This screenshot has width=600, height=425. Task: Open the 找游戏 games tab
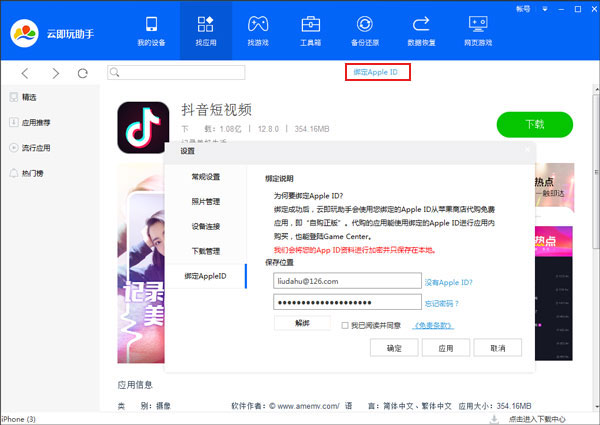258,31
